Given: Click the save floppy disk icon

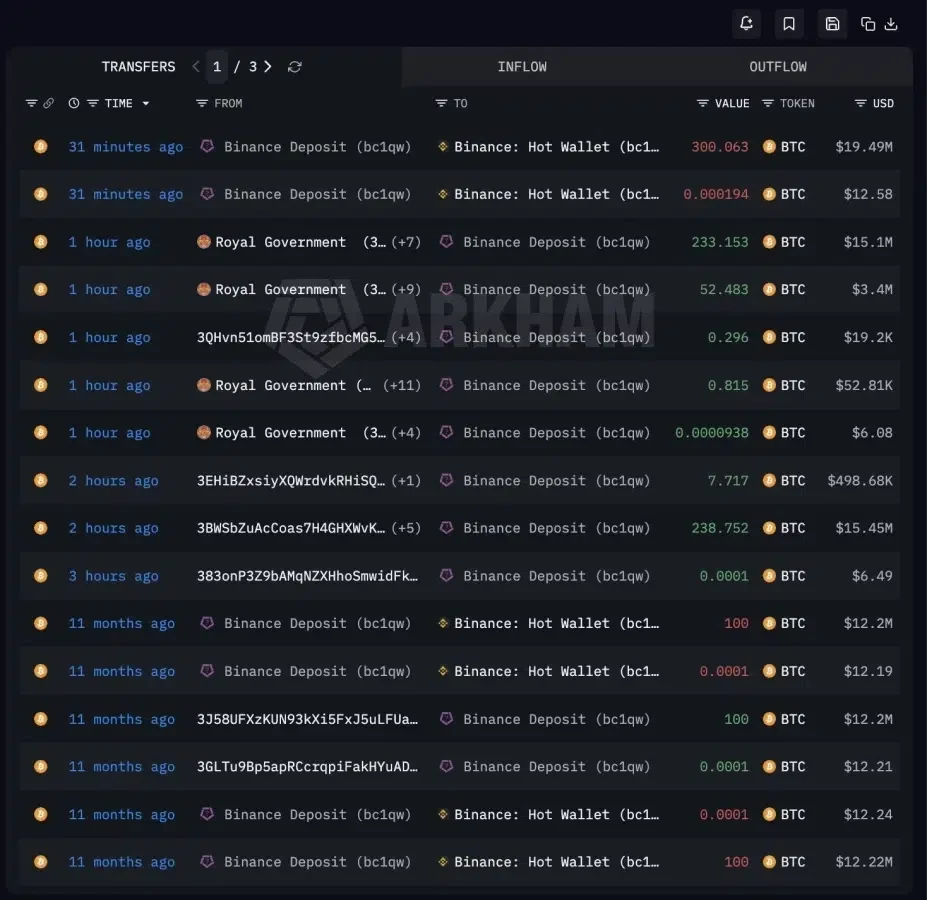Looking at the screenshot, I should click(x=832, y=24).
